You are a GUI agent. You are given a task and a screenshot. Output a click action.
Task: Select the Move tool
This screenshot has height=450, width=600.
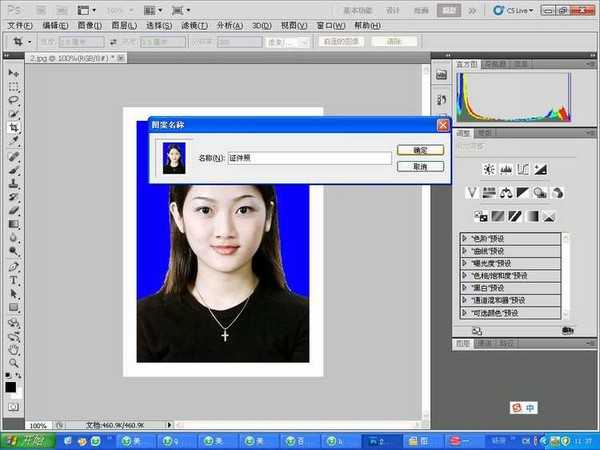[14, 73]
